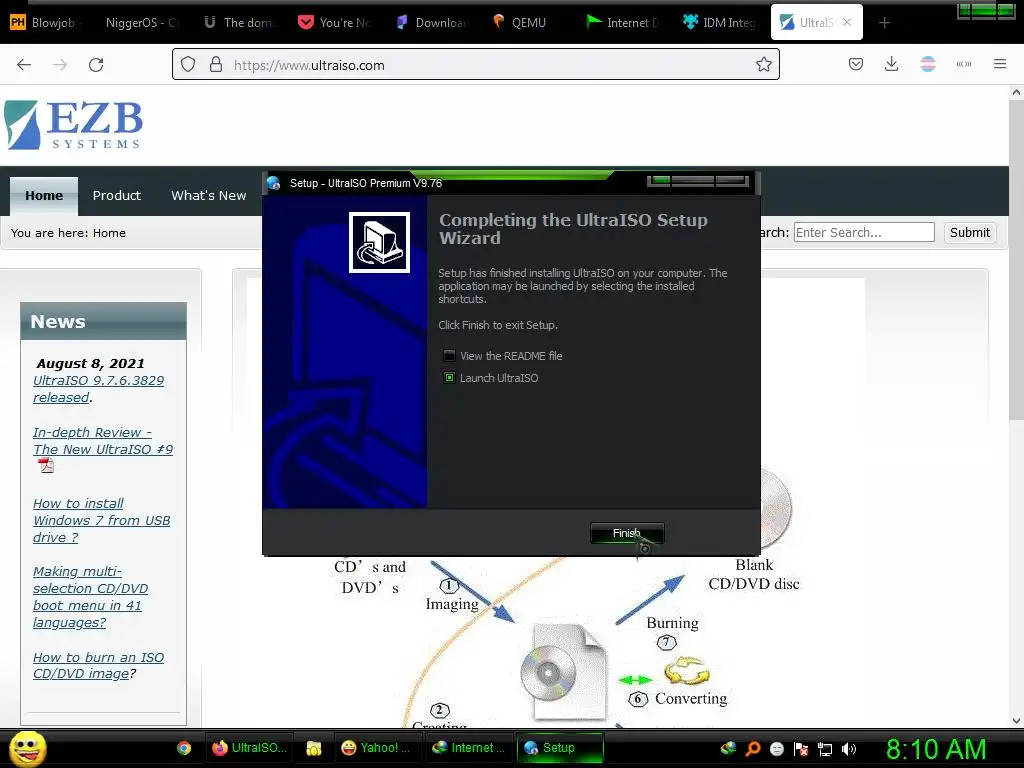The height and width of the screenshot is (768, 1024).
Task: Open How to burn an ISO CD/DVD image link
Action: 98,665
